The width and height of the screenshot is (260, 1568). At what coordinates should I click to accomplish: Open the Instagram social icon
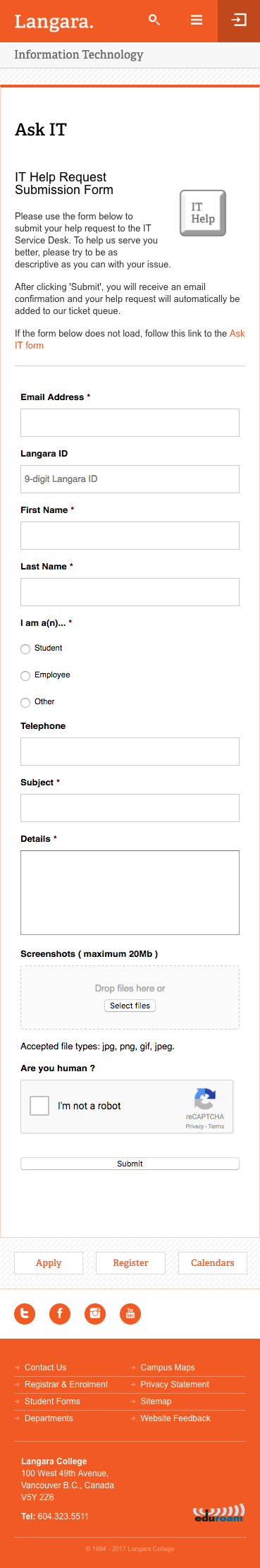95,1313
